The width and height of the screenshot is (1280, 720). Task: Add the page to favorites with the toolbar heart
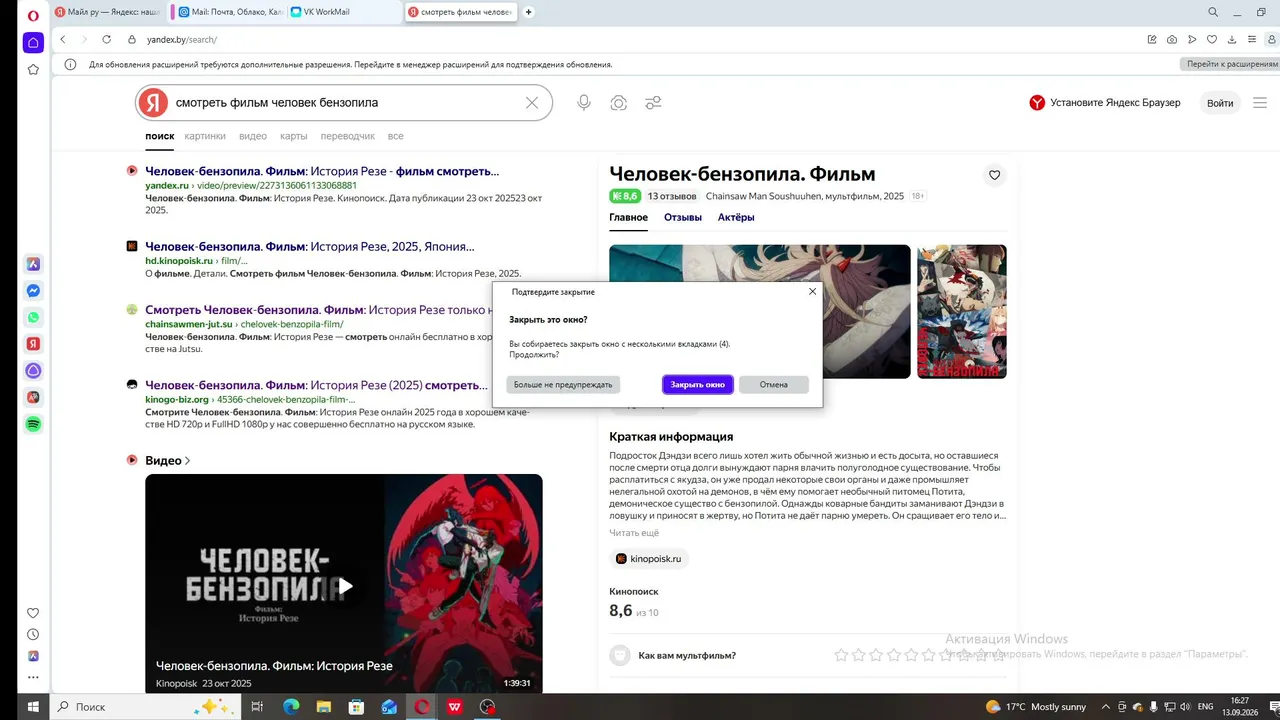coord(1212,40)
